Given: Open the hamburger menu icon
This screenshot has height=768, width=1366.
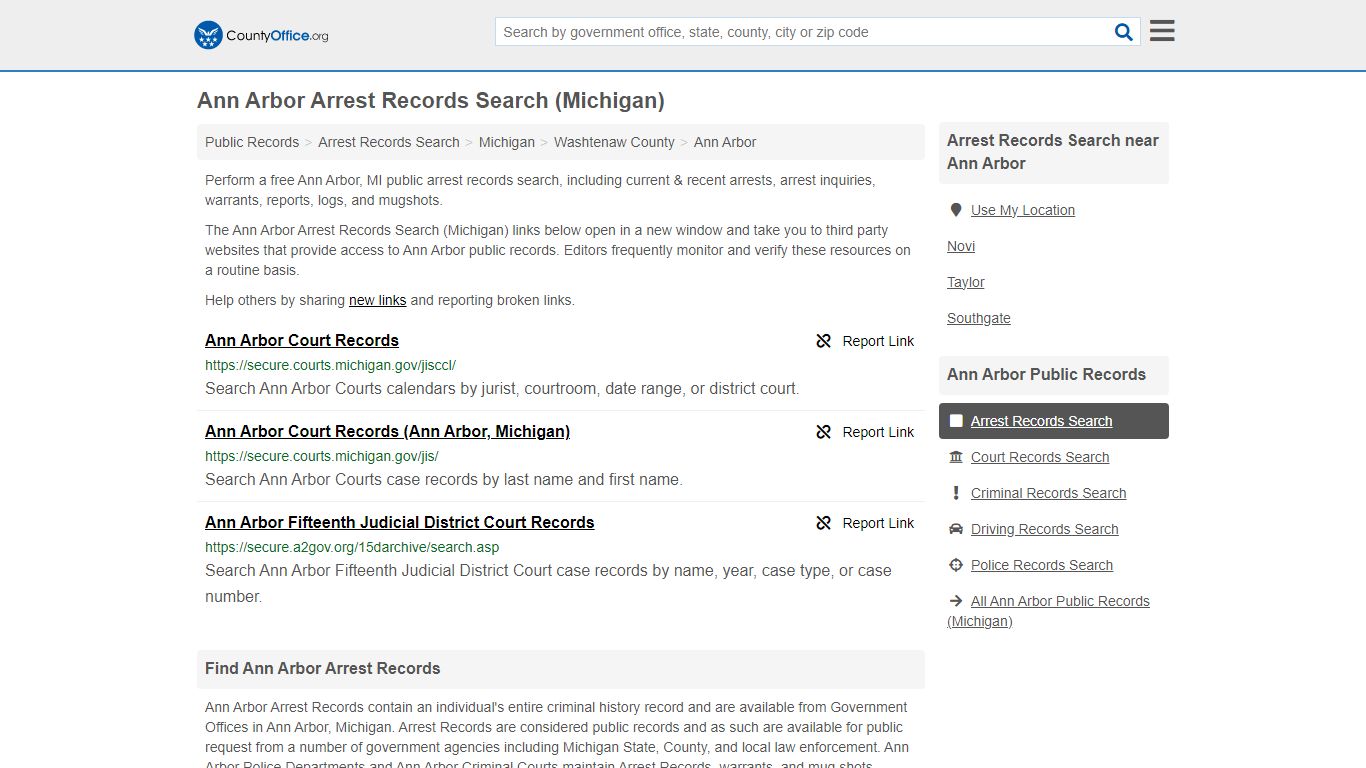Looking at the screenshot, I should 1162,31.
